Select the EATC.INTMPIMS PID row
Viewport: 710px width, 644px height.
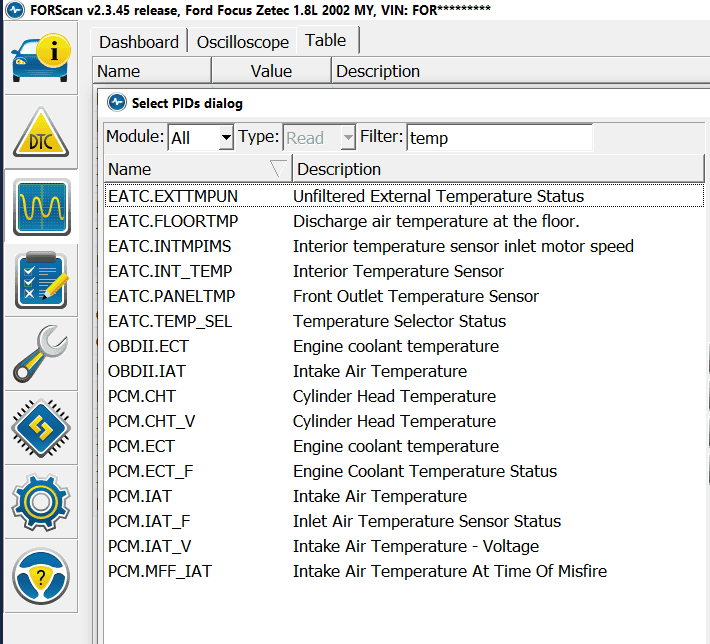pos(404,246)
